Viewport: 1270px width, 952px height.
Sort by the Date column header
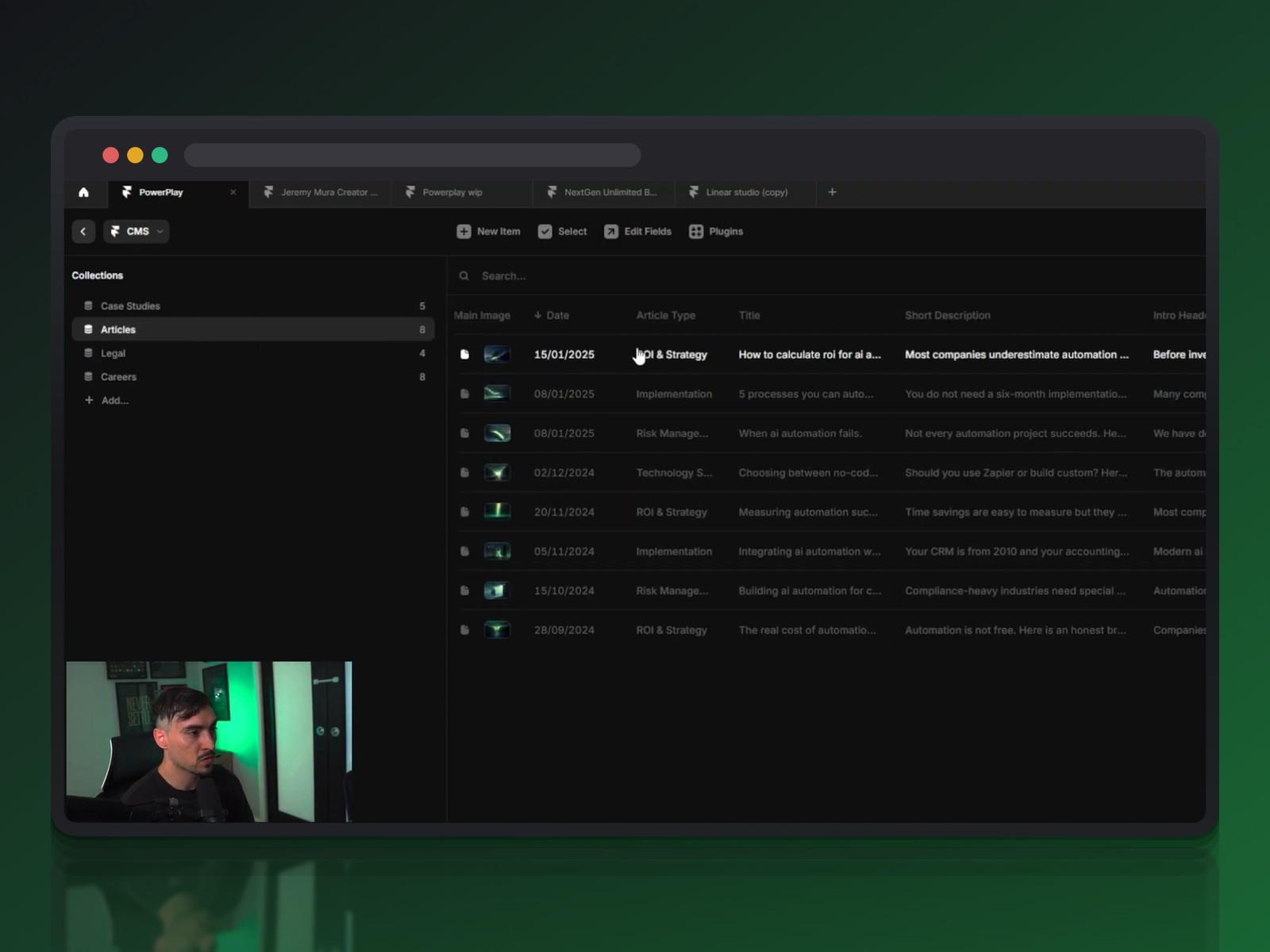(x=552, y=315)
